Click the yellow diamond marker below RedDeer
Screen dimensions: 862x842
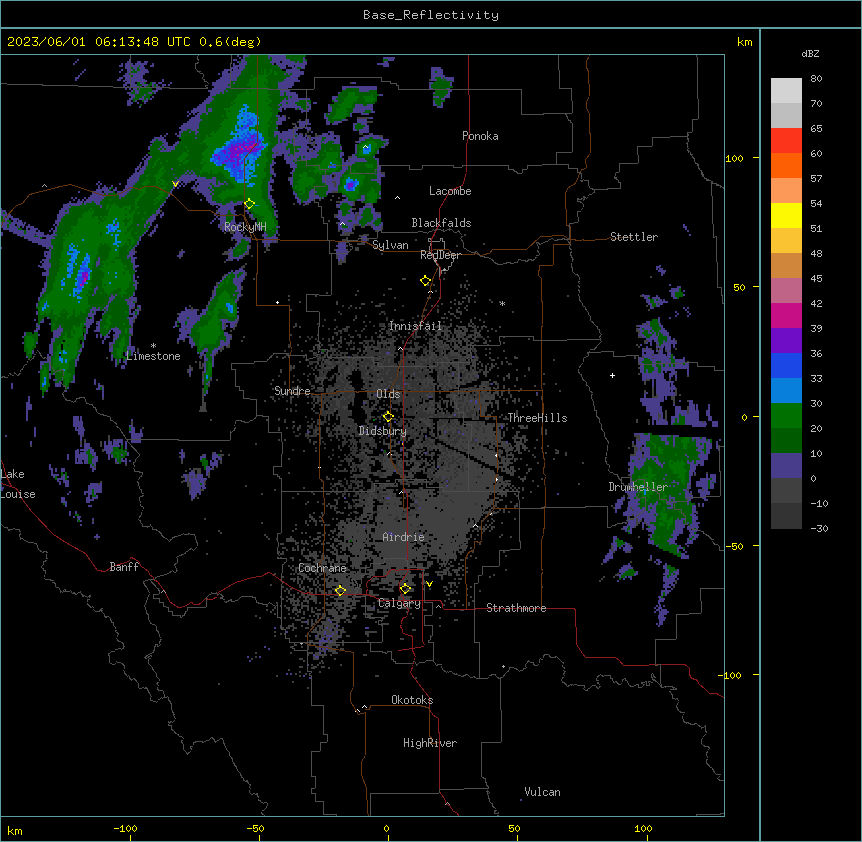[x=426, y=281]
